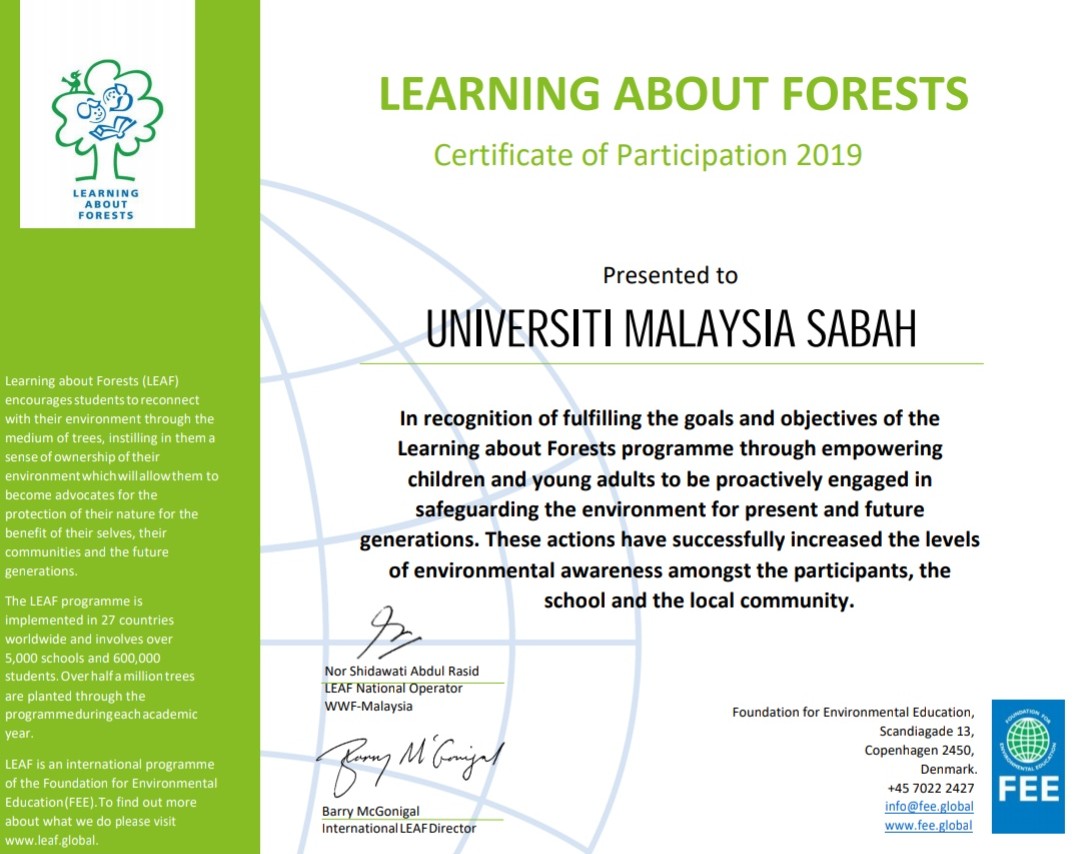Click the Presented to text

click(670, 275)
